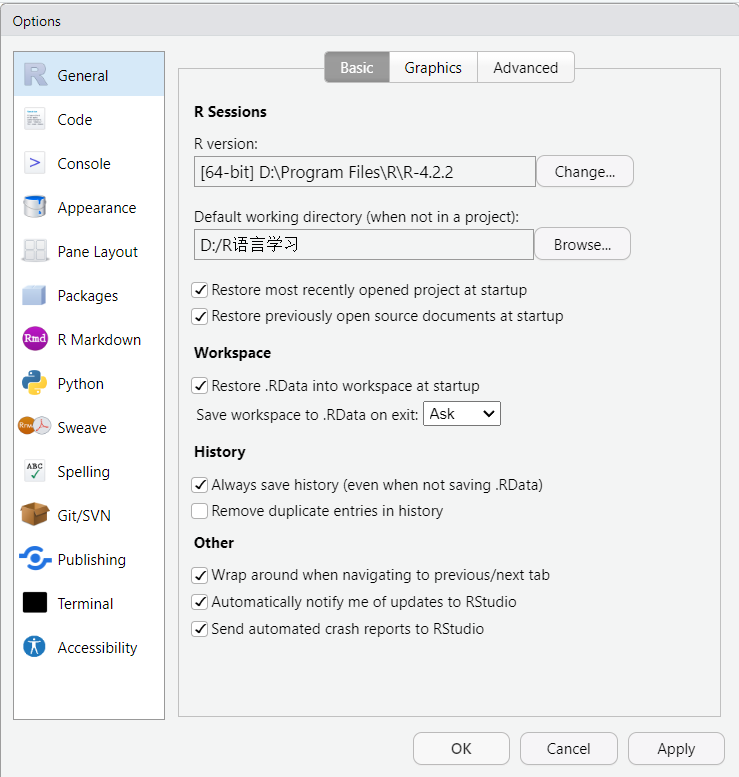The width and height of the screenshot is (739, 777).
Task: Open the Console prompt icon
Action: 35,163
